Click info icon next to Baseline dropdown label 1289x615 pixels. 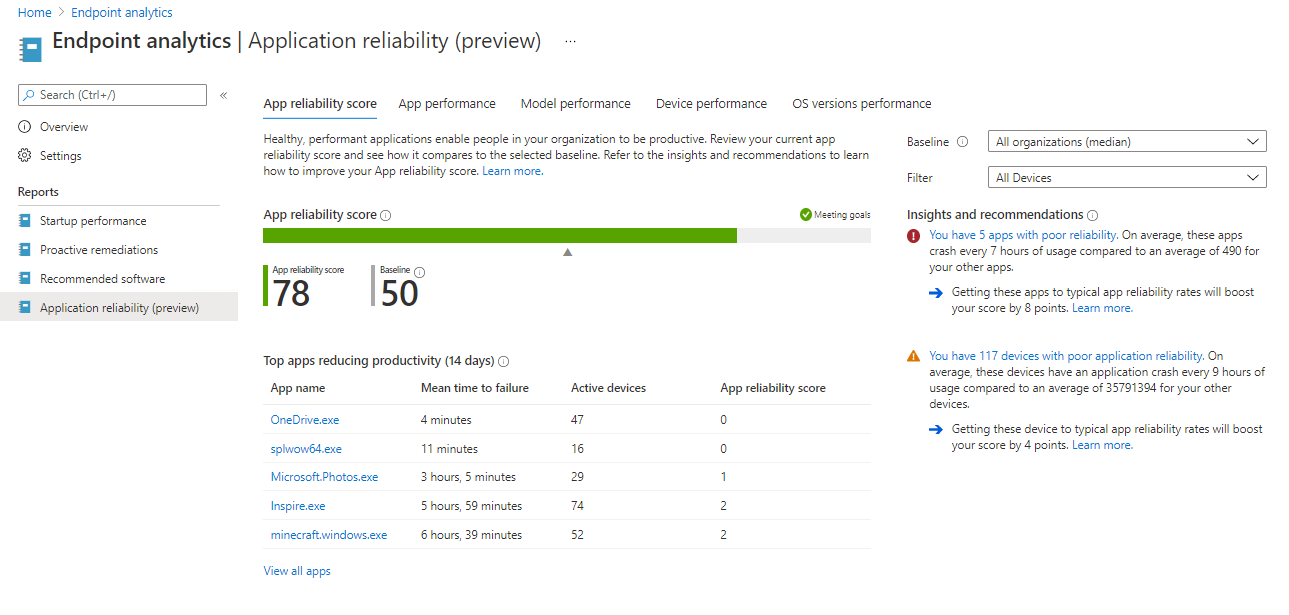click(x=962, y=142)
